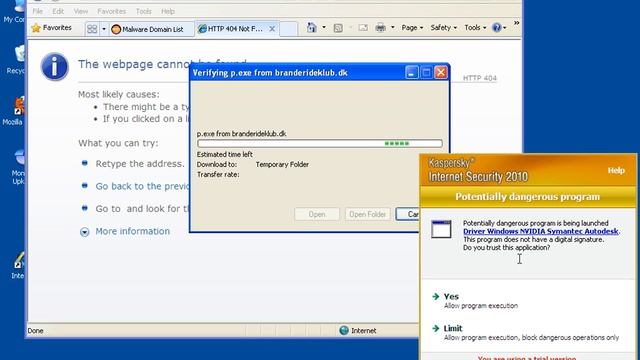Open the File menu
The height and width of the screenshot is (360, 640).
38,11
